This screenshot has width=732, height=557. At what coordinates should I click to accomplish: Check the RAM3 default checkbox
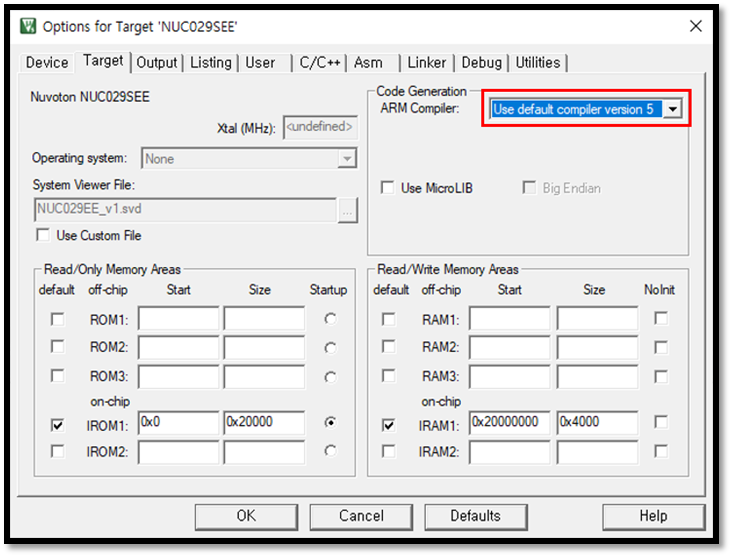(388, 376)
